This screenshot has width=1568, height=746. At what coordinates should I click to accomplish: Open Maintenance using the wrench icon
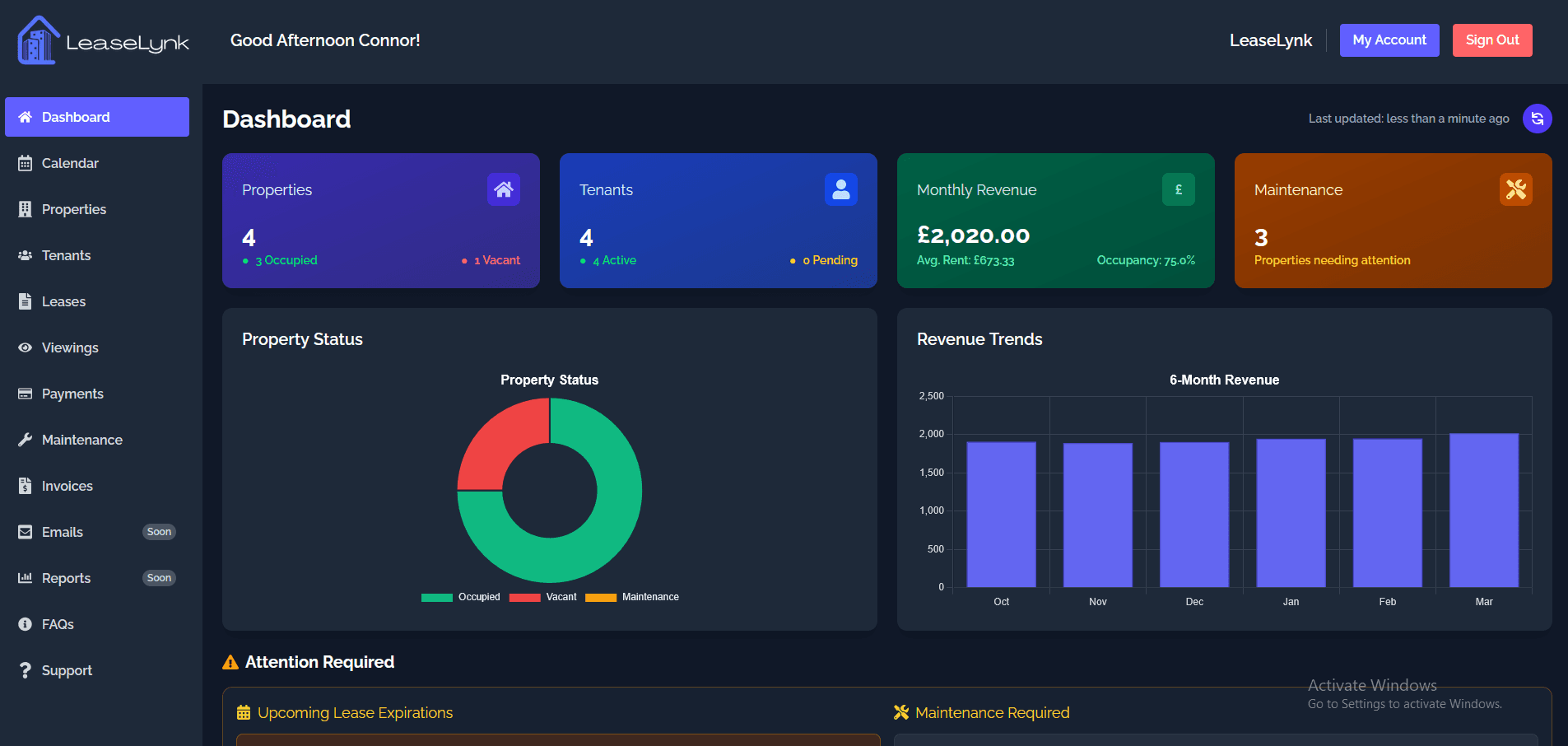point(26,440)
